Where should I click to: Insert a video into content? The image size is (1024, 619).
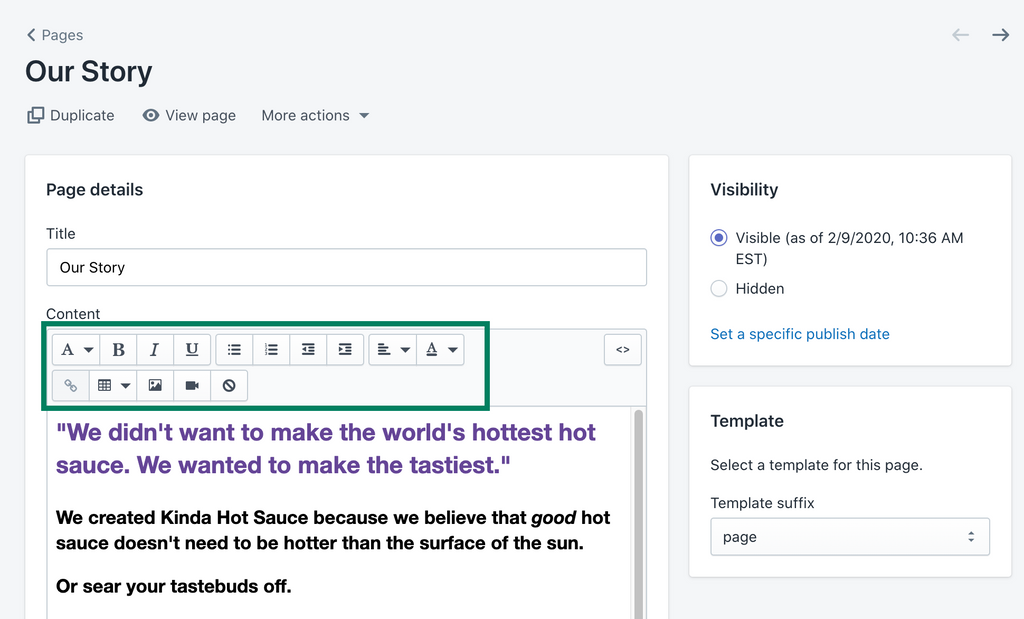click(192, 385)
